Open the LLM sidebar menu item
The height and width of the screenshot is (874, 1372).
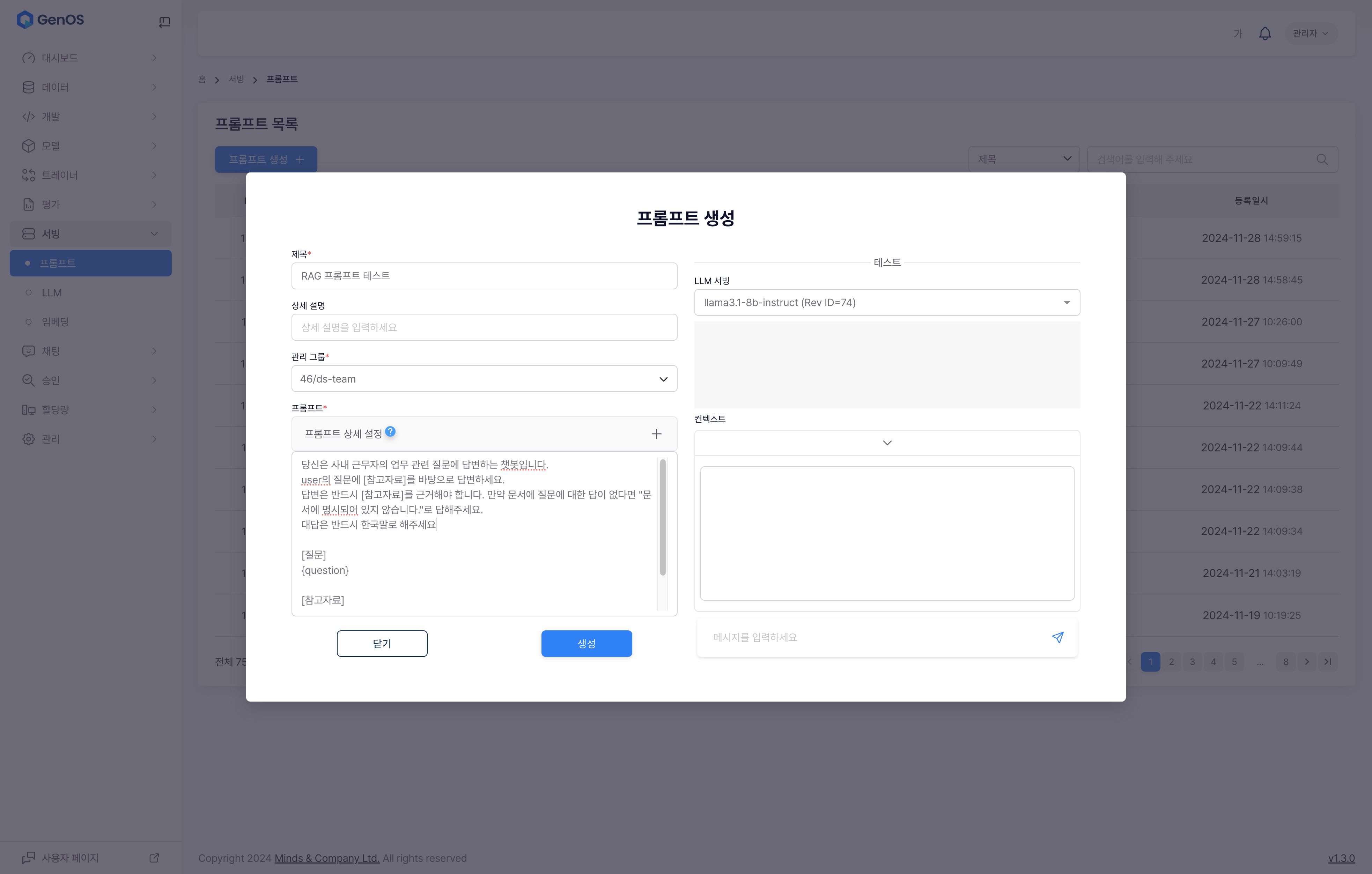pyautogui.click(x=52, y=292)
